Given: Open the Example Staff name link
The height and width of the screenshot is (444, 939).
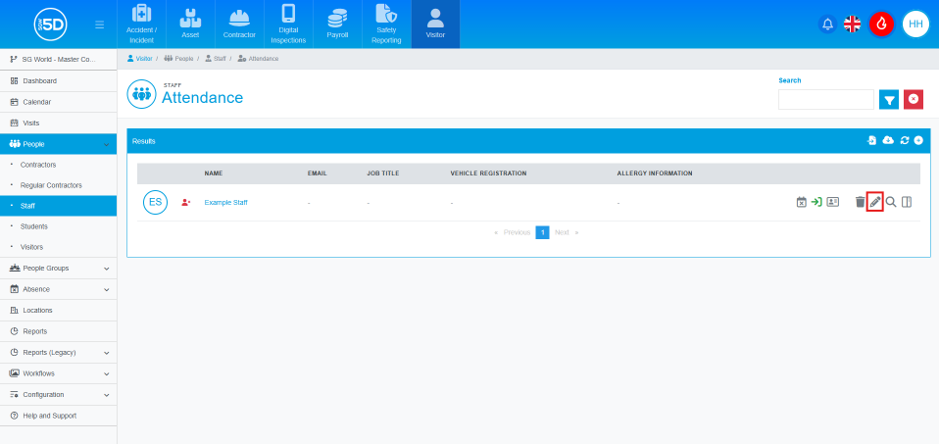Looking at the screenshot, I should (226, 203).
